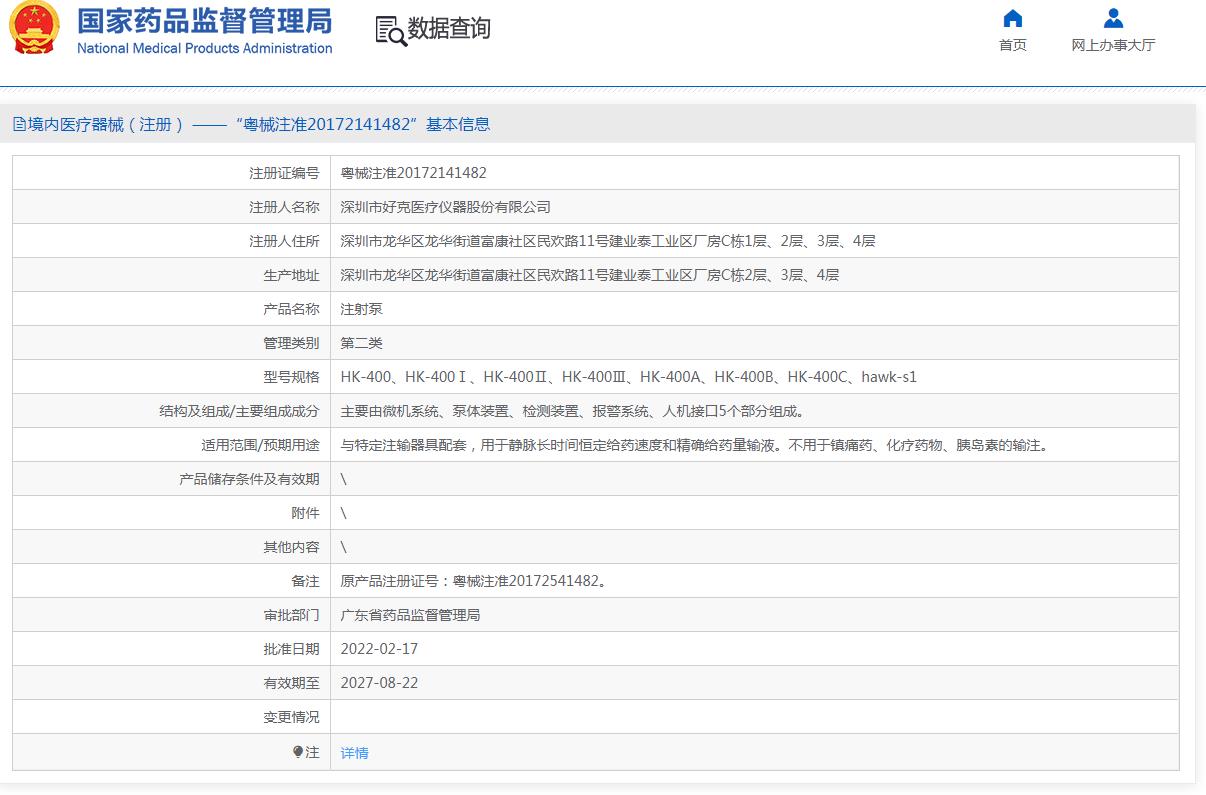1206x795 pixels.
Task: Select the 生产地址 label
Action: click(x=291, y=275)
